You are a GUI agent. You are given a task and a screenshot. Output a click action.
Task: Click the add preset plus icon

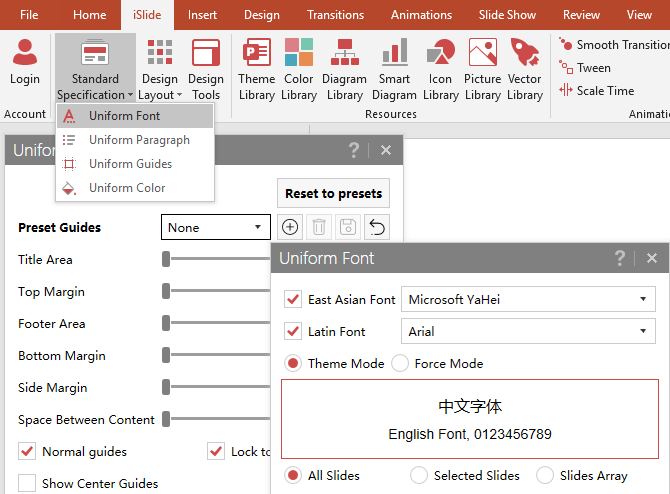pyautogui.click(x=290, y=227)
